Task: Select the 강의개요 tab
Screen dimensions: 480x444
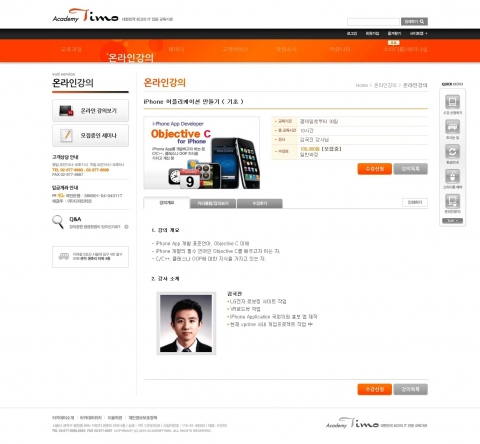Action: click(167, 203)
